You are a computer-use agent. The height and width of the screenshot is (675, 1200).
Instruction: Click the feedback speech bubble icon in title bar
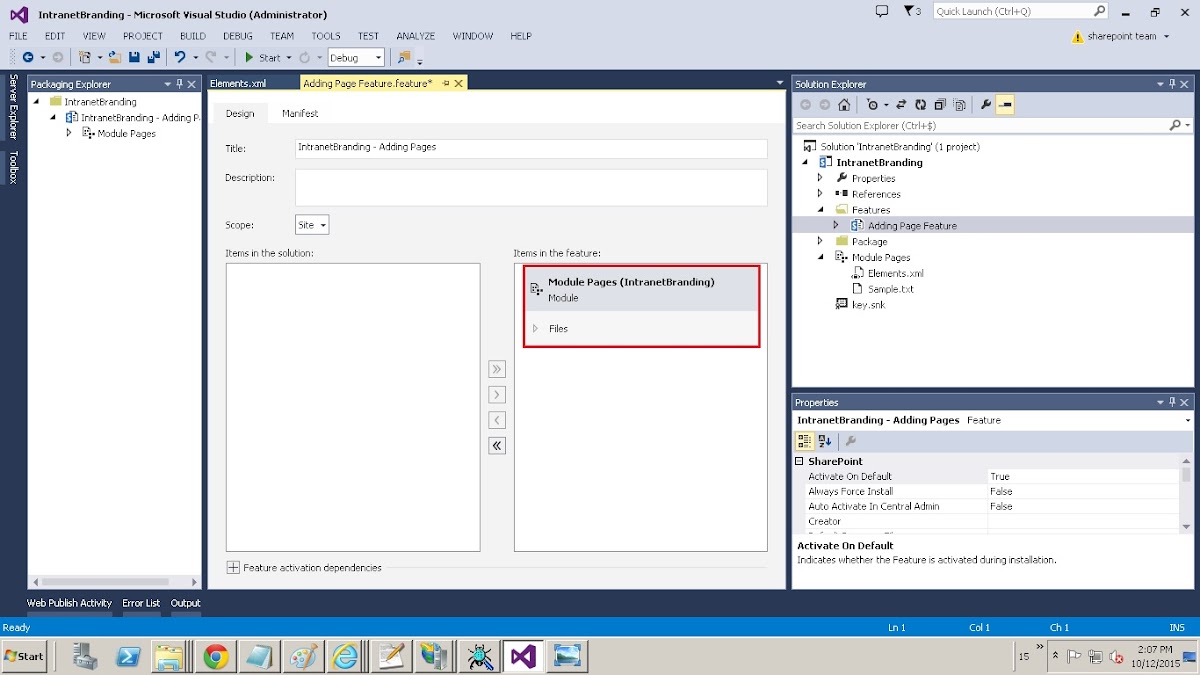[x=882, y=11]
